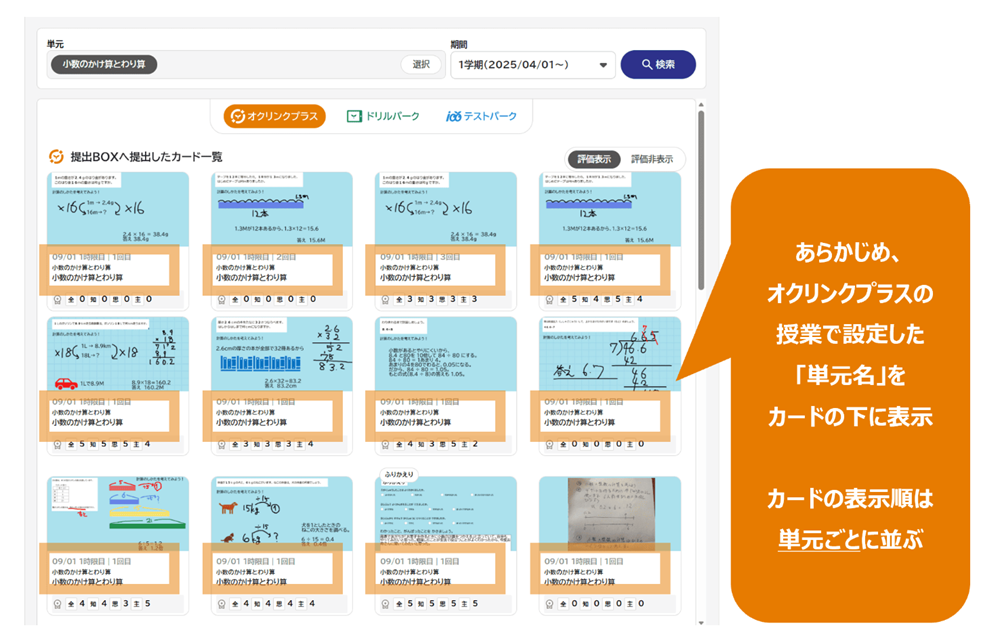Click the ドリルパーク book icon
Viewport: 1000px width, 632px height.
pyautogui.click(x=354, y=117)
